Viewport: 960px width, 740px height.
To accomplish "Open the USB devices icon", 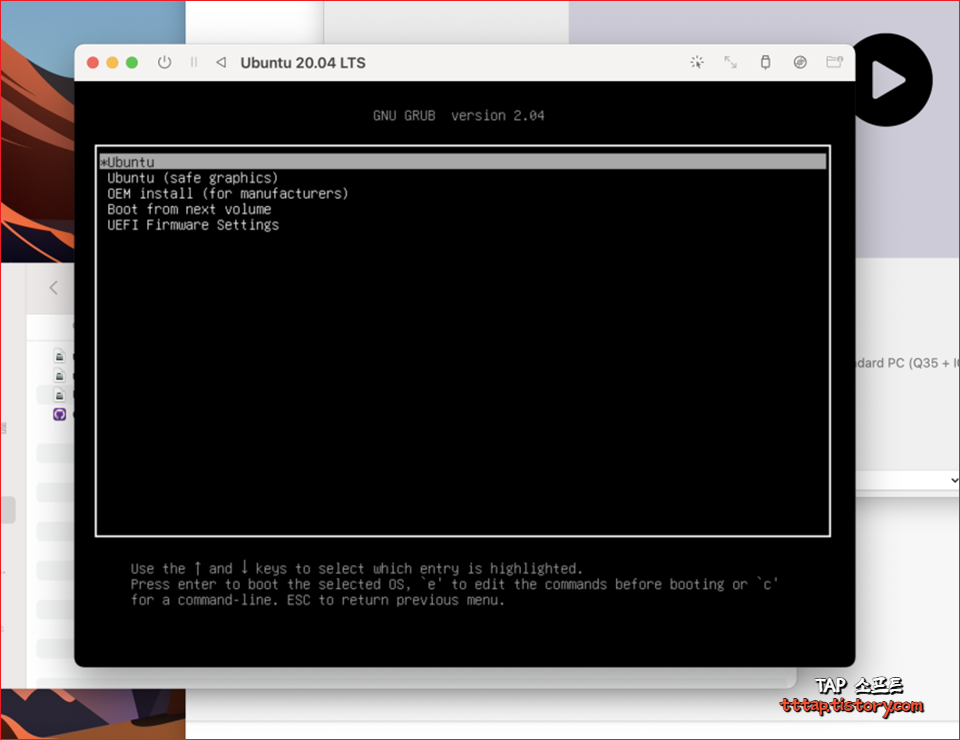I will (x=765, y=62).
